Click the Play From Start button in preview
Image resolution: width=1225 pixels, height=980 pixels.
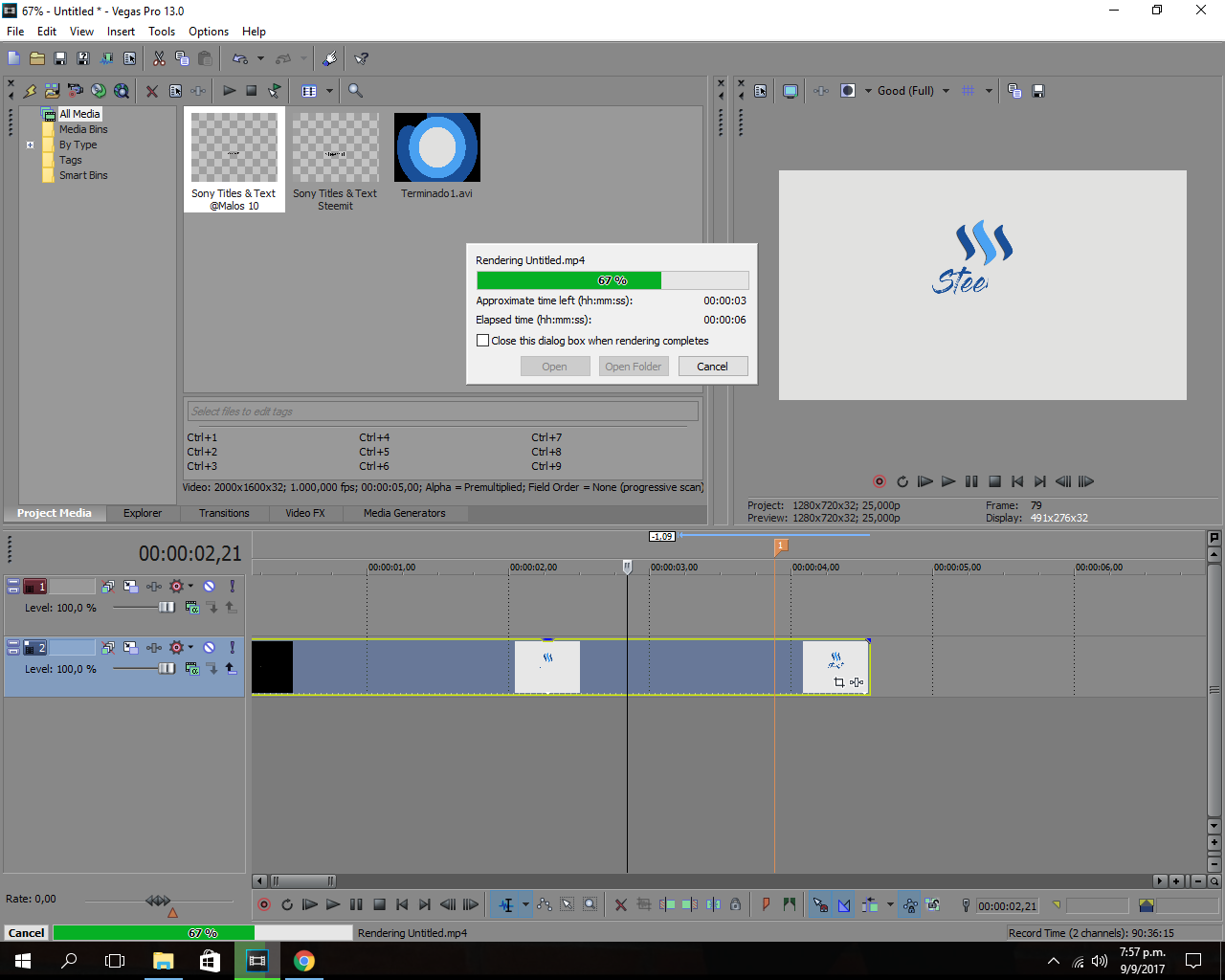pos(925,481)
